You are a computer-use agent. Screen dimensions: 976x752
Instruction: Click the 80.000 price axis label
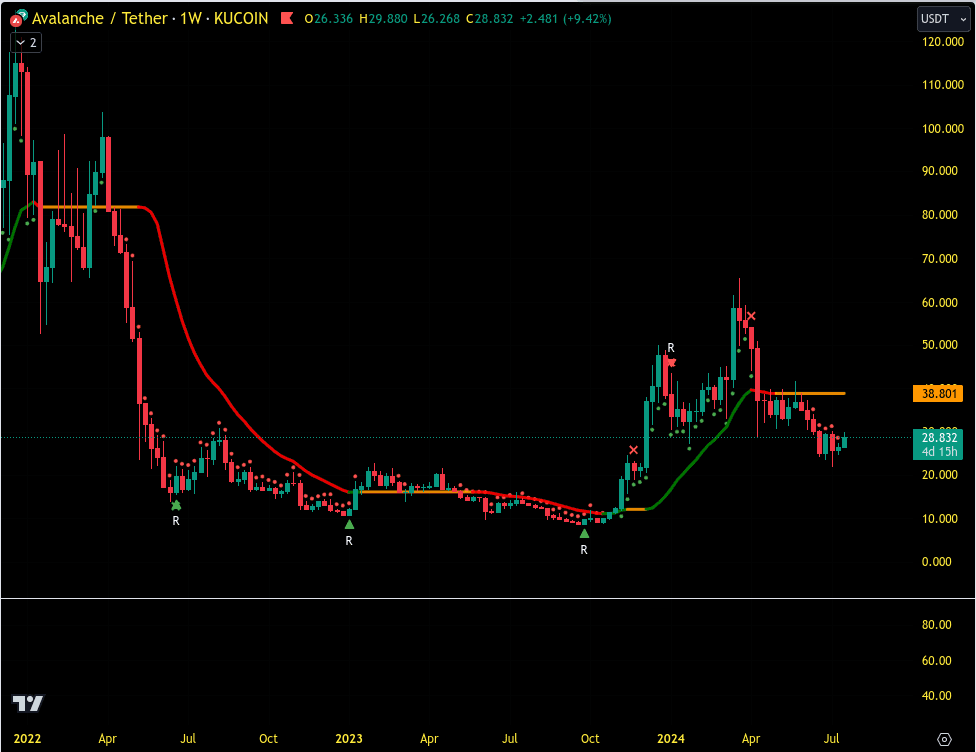[x=939, y=215]
